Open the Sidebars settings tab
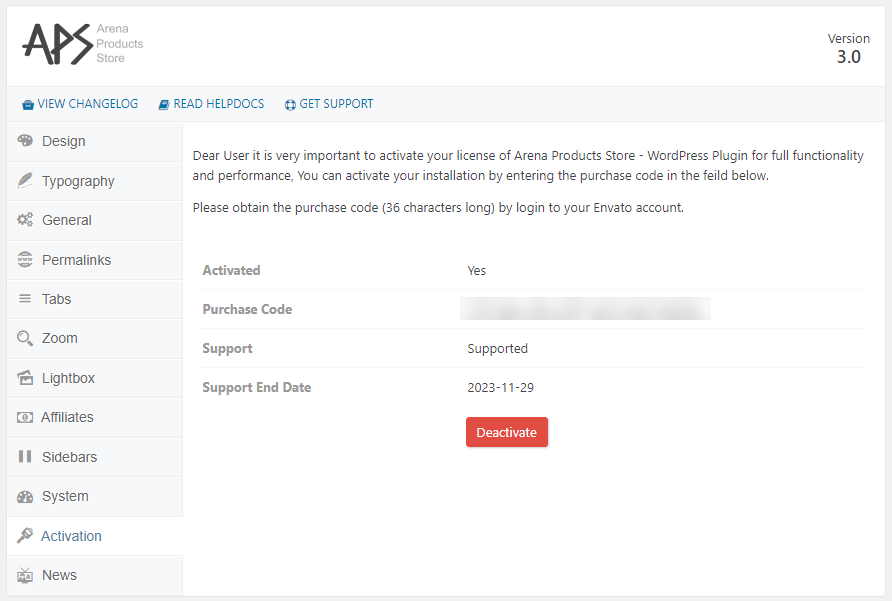Viewport: 892px width, 601px height. coord(94,457)
